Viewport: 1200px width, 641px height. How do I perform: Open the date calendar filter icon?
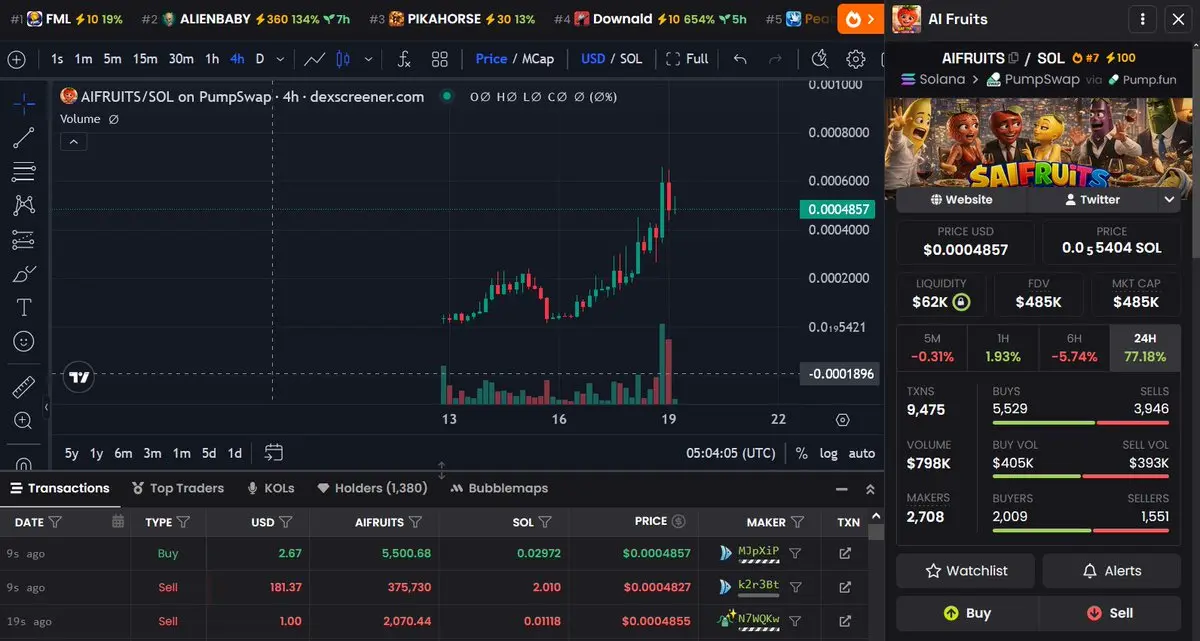click(x=118, y=521)
